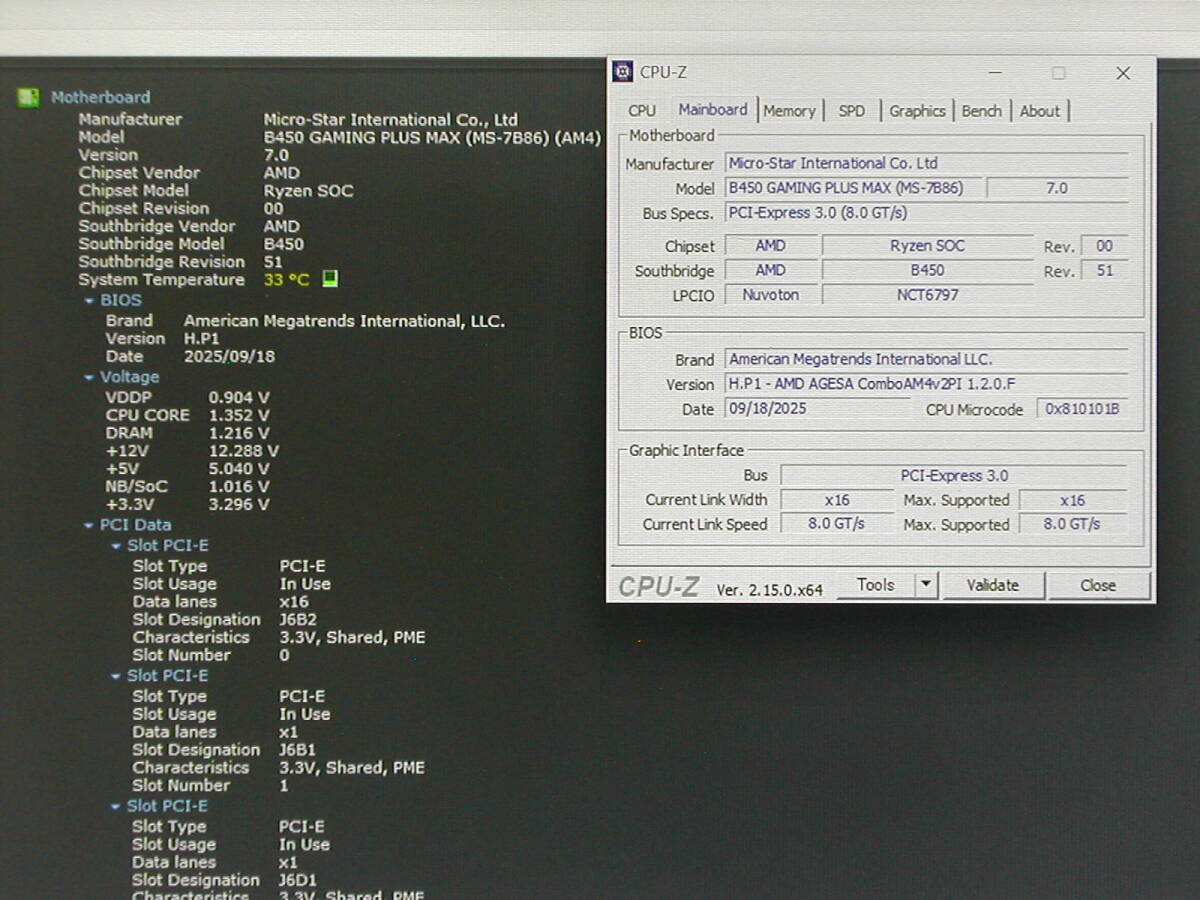The image size is (1200, 900).
Task: Click the LPCIO value NCT6797
Action: click(x=927, y=295)
